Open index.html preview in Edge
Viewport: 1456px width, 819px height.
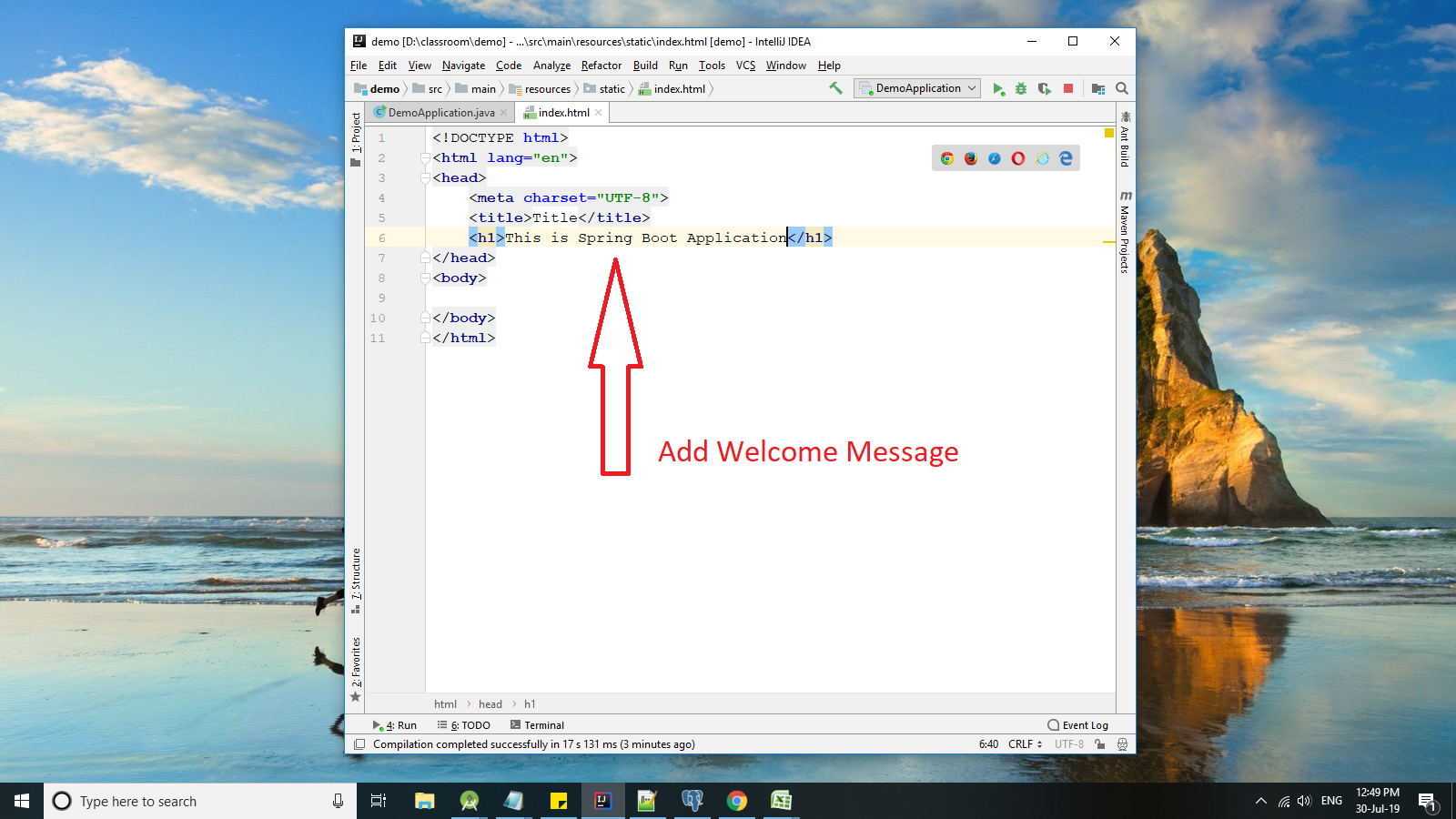(x=1066, y=158)
